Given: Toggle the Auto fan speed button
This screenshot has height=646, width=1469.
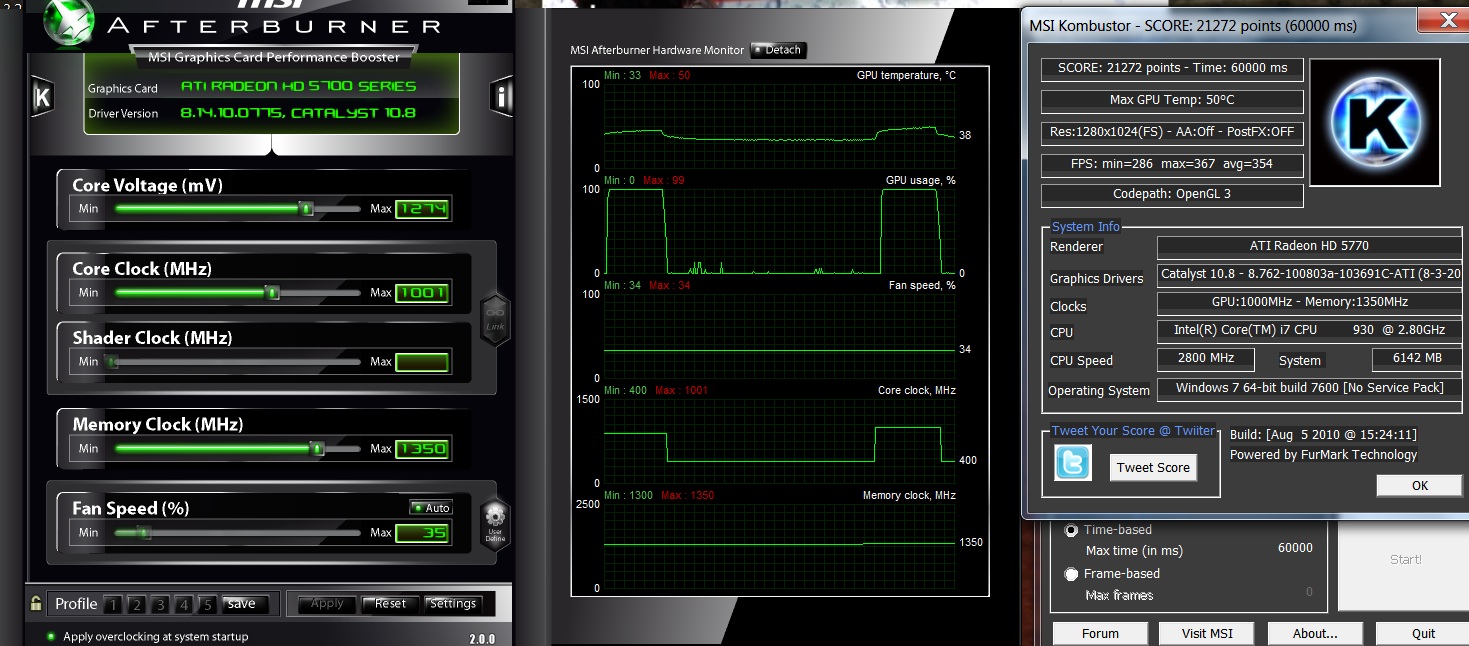Looking at the screenshot, I should [x=431, y=508].
